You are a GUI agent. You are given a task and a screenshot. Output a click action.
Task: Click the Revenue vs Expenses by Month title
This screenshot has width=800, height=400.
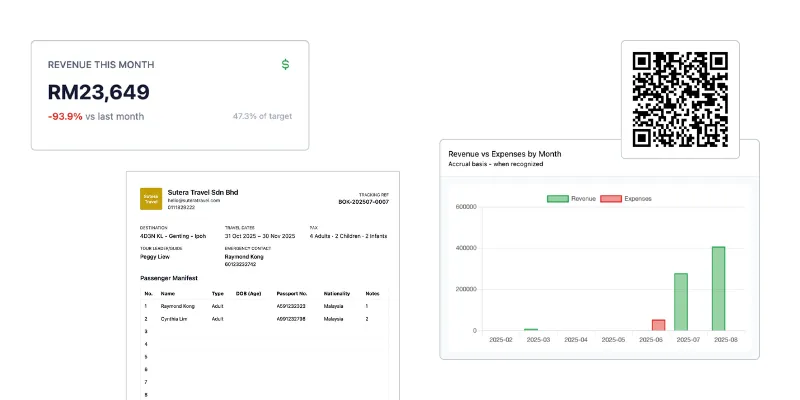[504, 154]
